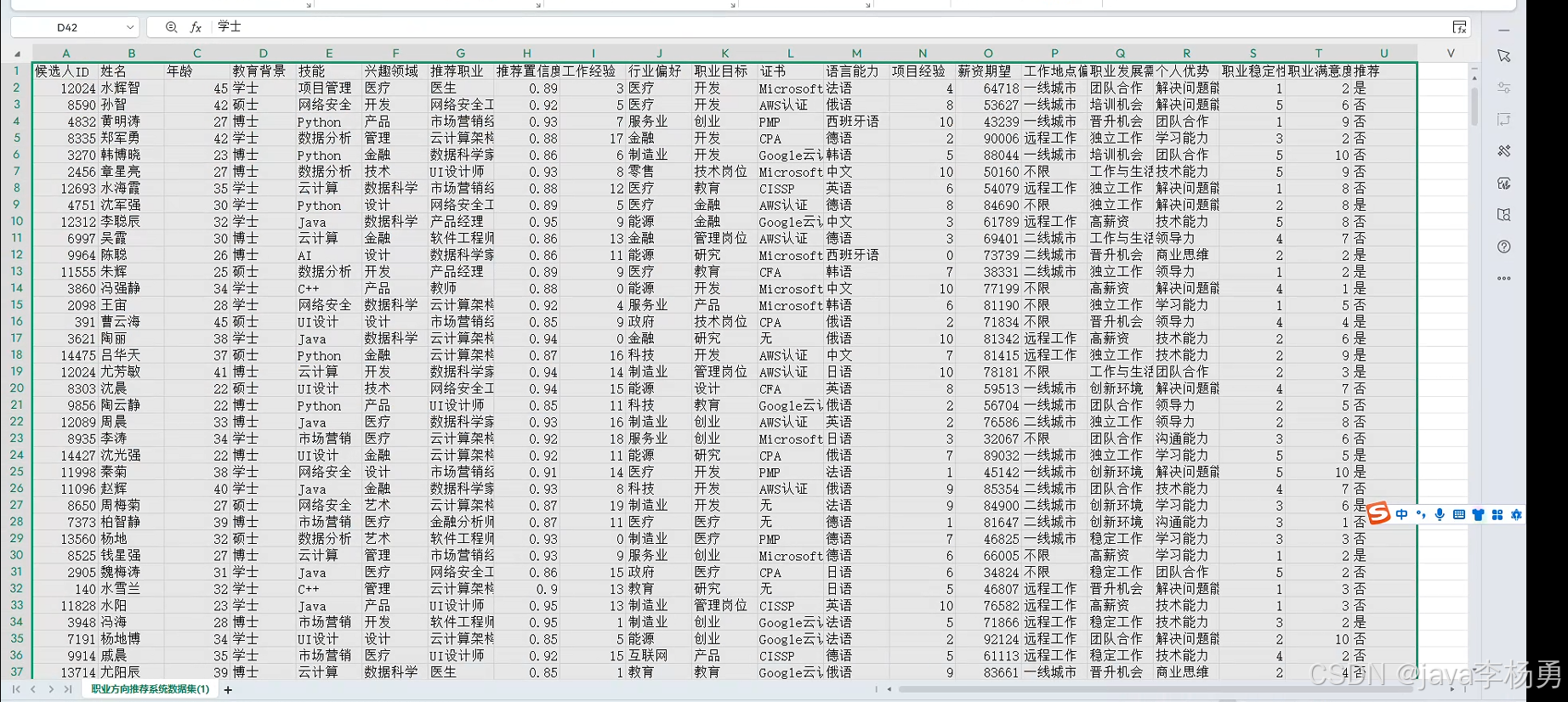The width and height of the screenshot is (1568, 702).
Task: Open the soft keyboard icon on Sogou toolbar
Action: coord(1459,514)
